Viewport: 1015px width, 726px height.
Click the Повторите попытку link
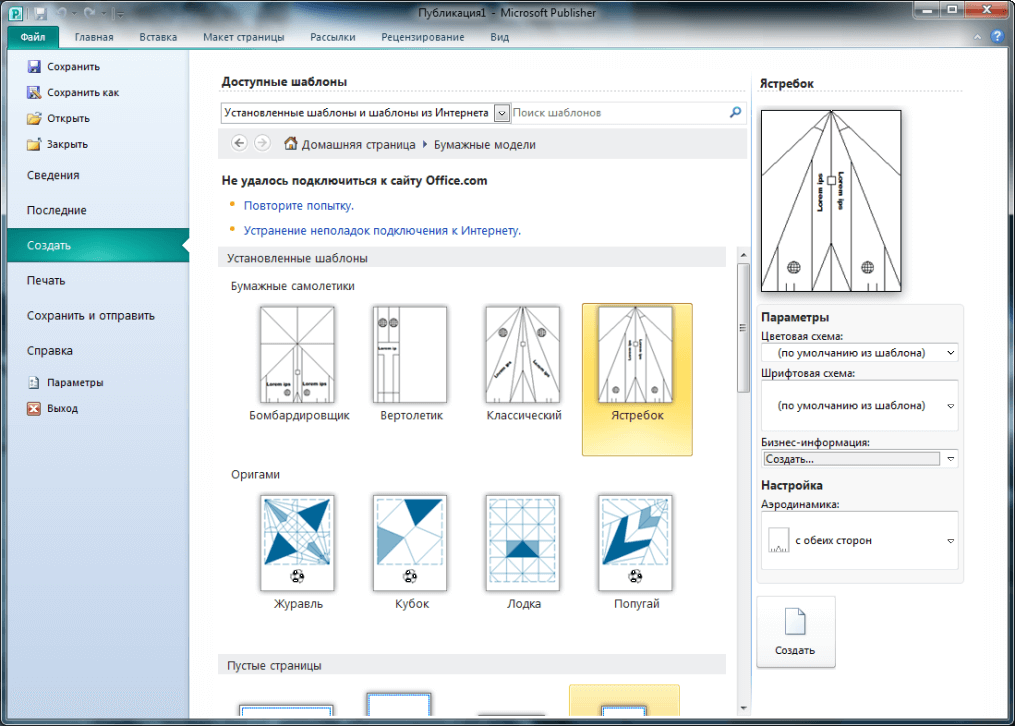pyautogui.click(x=298, y=205)
